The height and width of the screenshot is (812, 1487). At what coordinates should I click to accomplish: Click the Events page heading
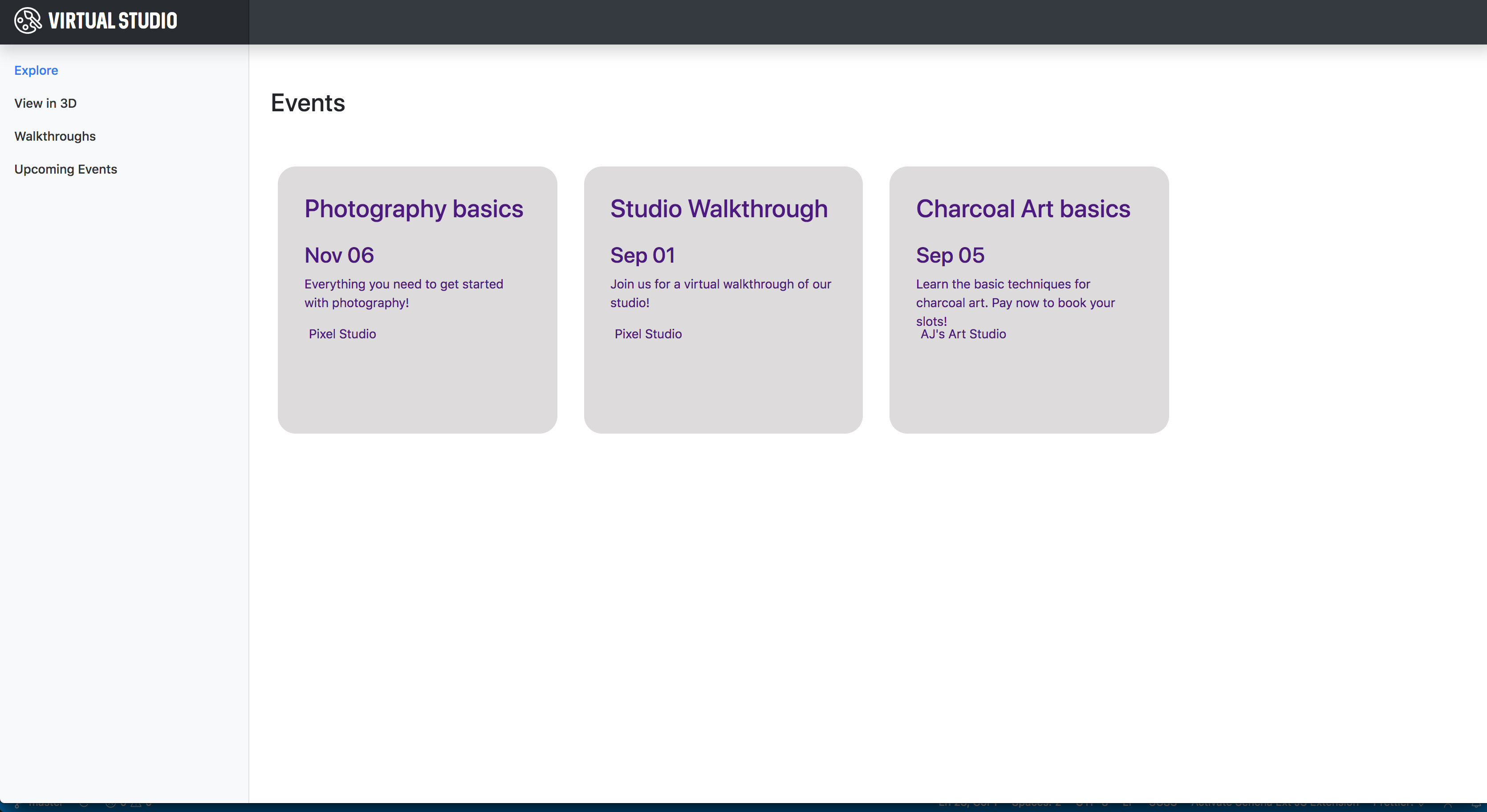click(308, 103)
